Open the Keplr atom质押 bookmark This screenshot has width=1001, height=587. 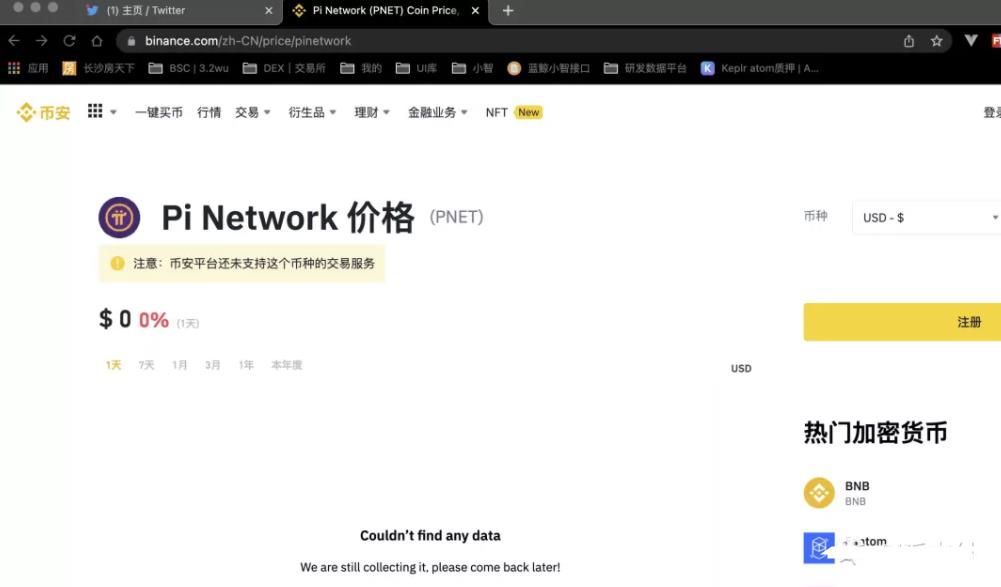(x=760, y=68)
